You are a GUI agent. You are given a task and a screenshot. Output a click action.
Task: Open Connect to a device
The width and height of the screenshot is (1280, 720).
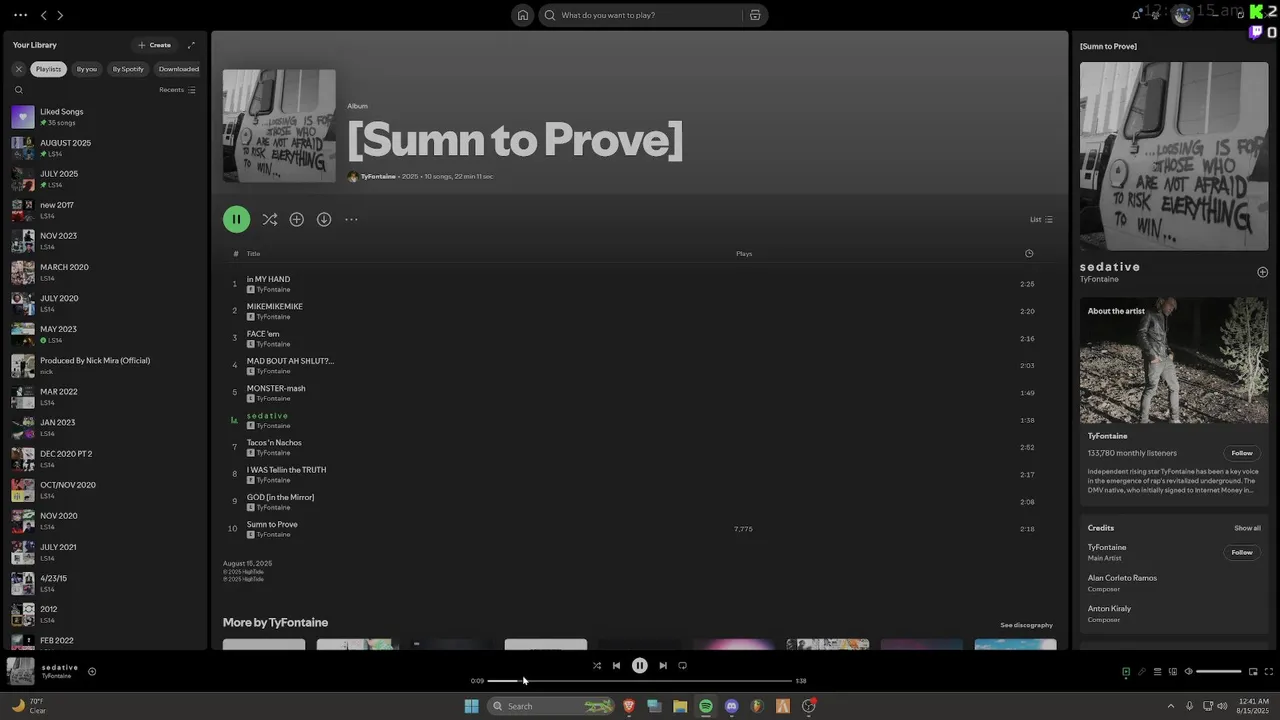(1172, 672)
